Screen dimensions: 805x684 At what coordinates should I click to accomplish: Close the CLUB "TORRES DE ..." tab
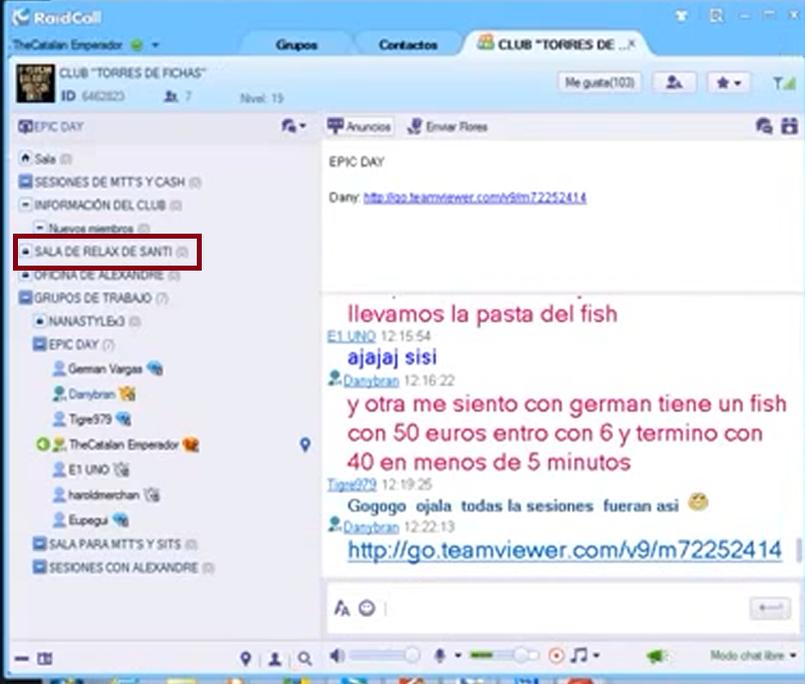[x=632, y=44]
